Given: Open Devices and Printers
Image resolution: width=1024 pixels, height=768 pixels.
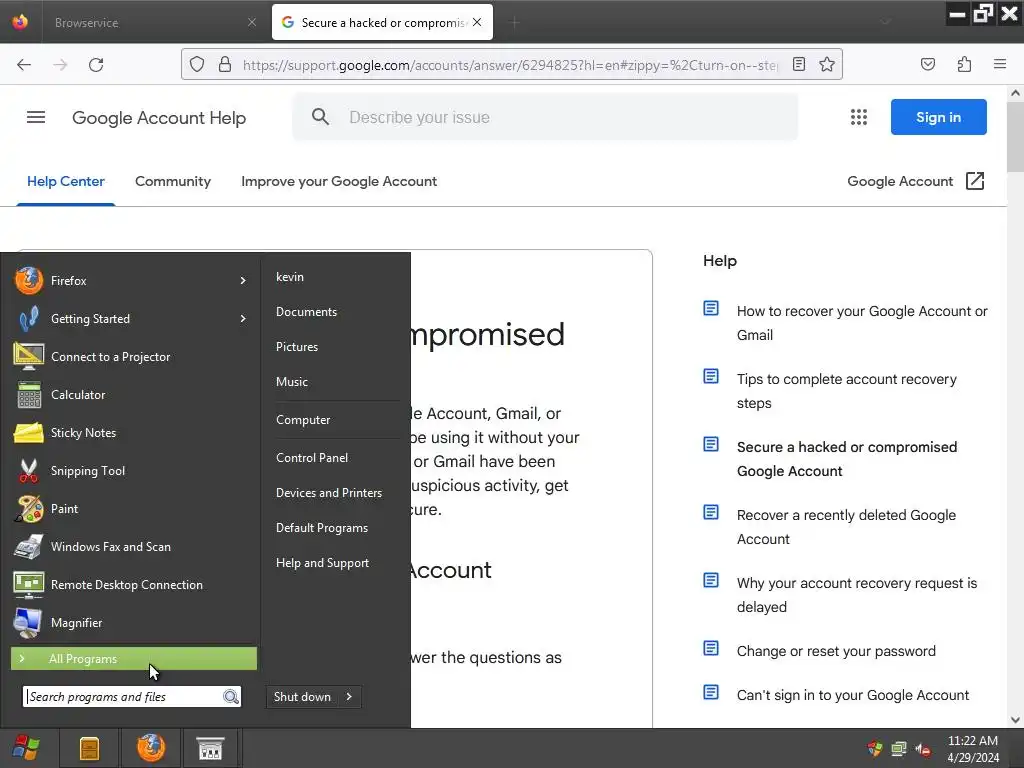Looking at the screenshot, I should pyautogui.click(x=329, y=492).
